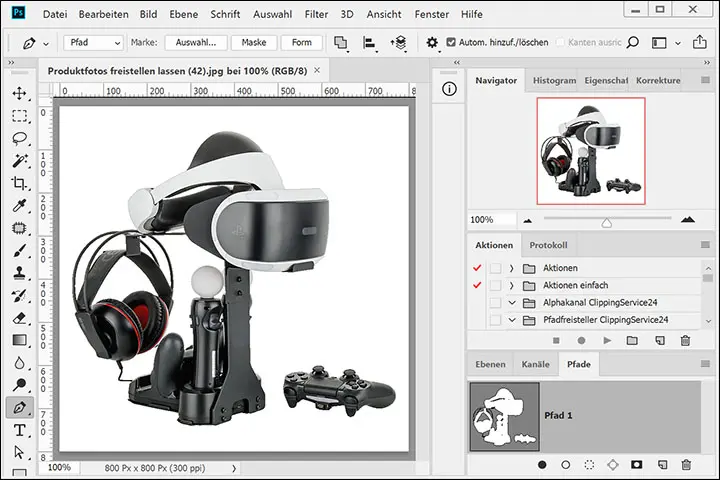Click the 'Auswahl...' button
The width and height of the screenshot is (720, 480).
coord(195,43)
